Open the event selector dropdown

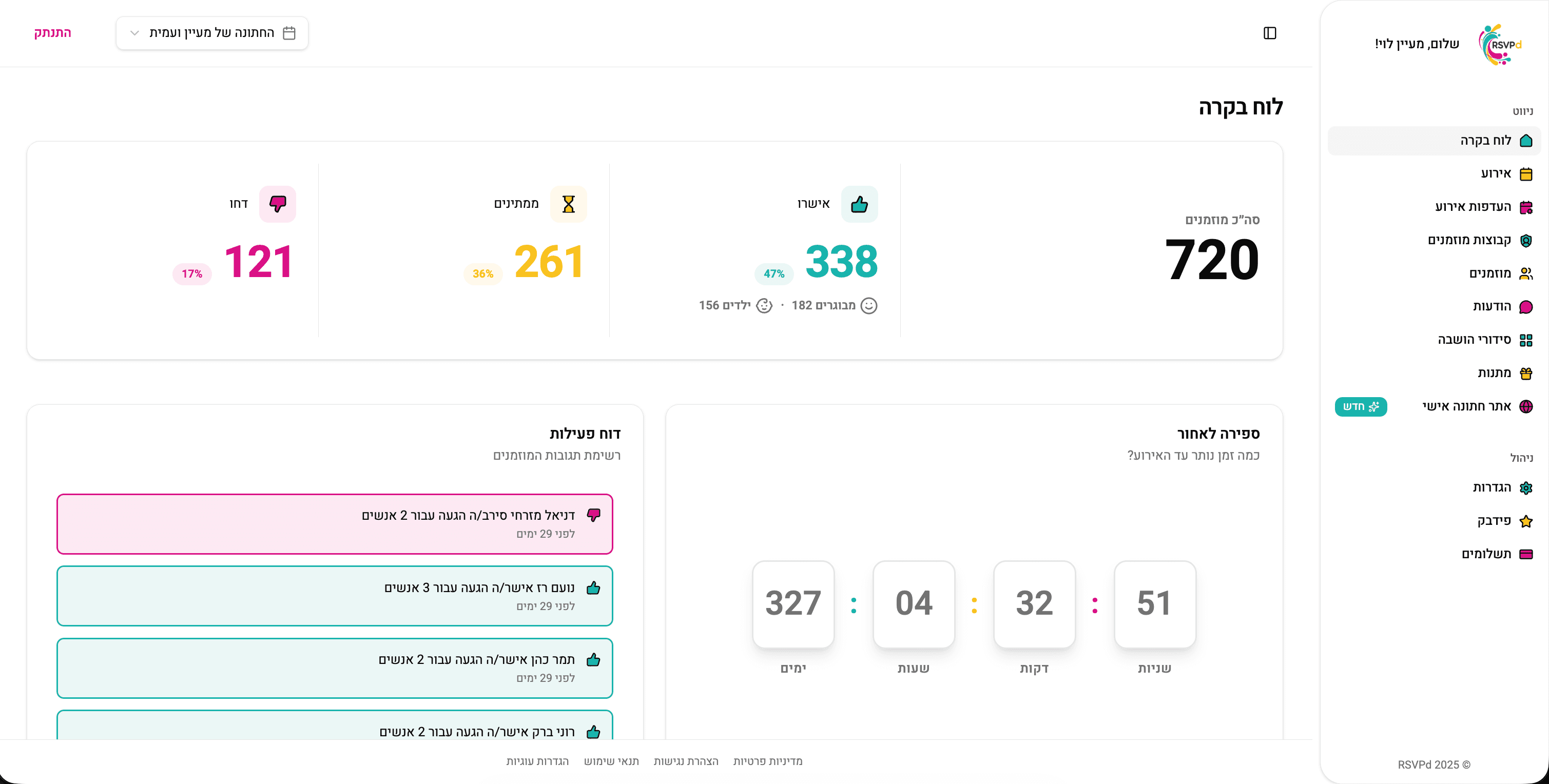click(x=212, y=33)
